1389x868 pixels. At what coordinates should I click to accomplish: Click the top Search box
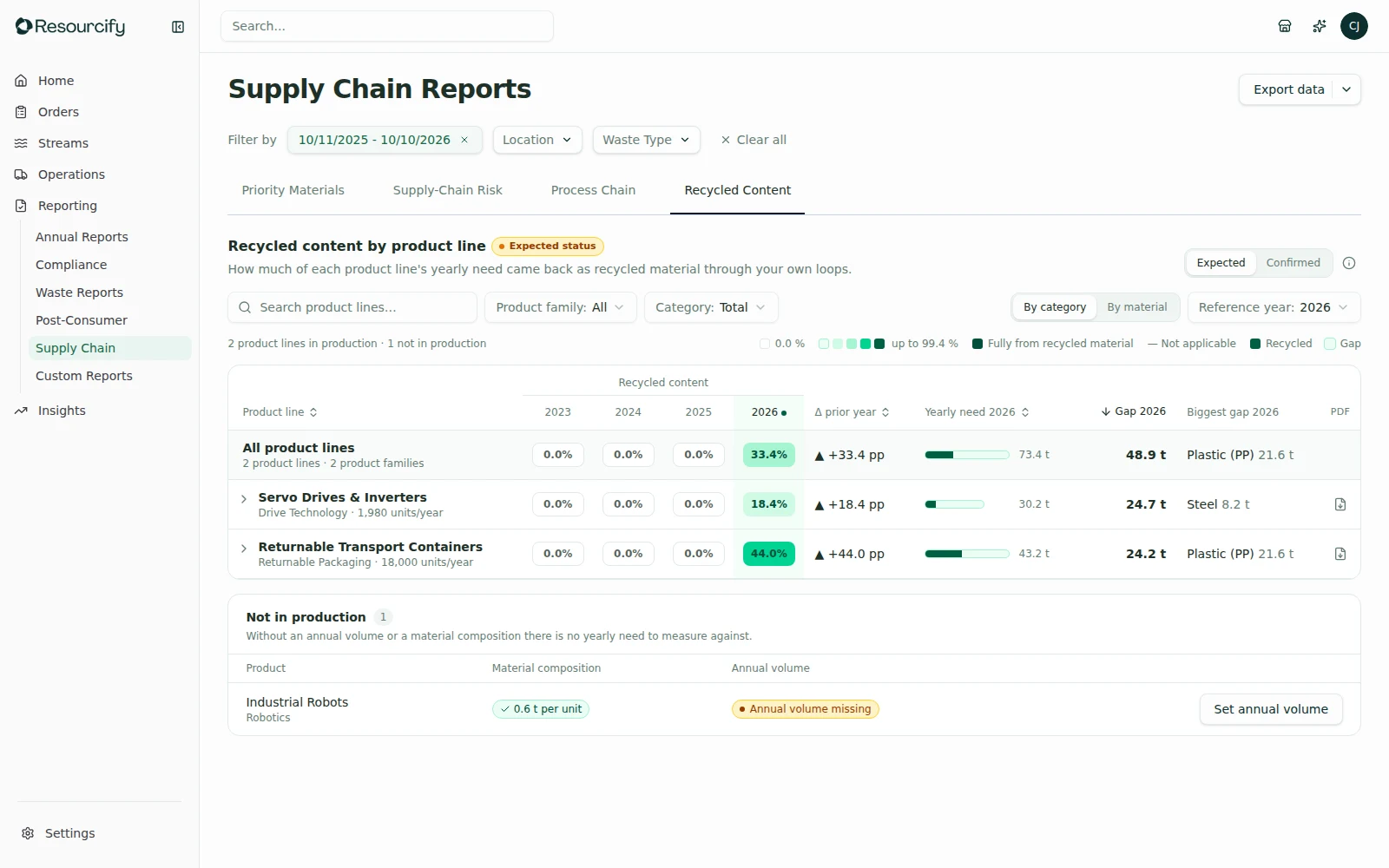[x=387, y=26]
